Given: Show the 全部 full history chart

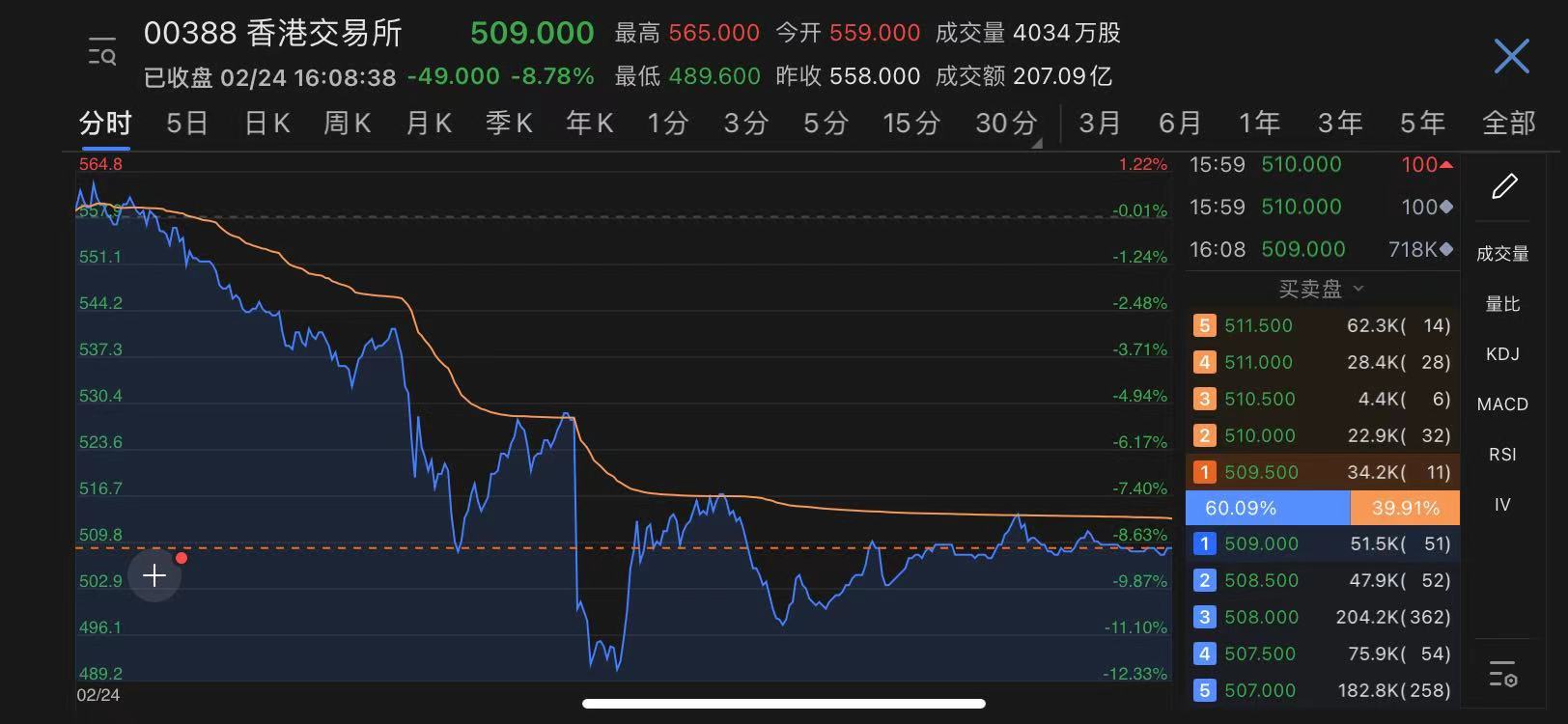Looking at the screenshot, I should (1508, 124).
